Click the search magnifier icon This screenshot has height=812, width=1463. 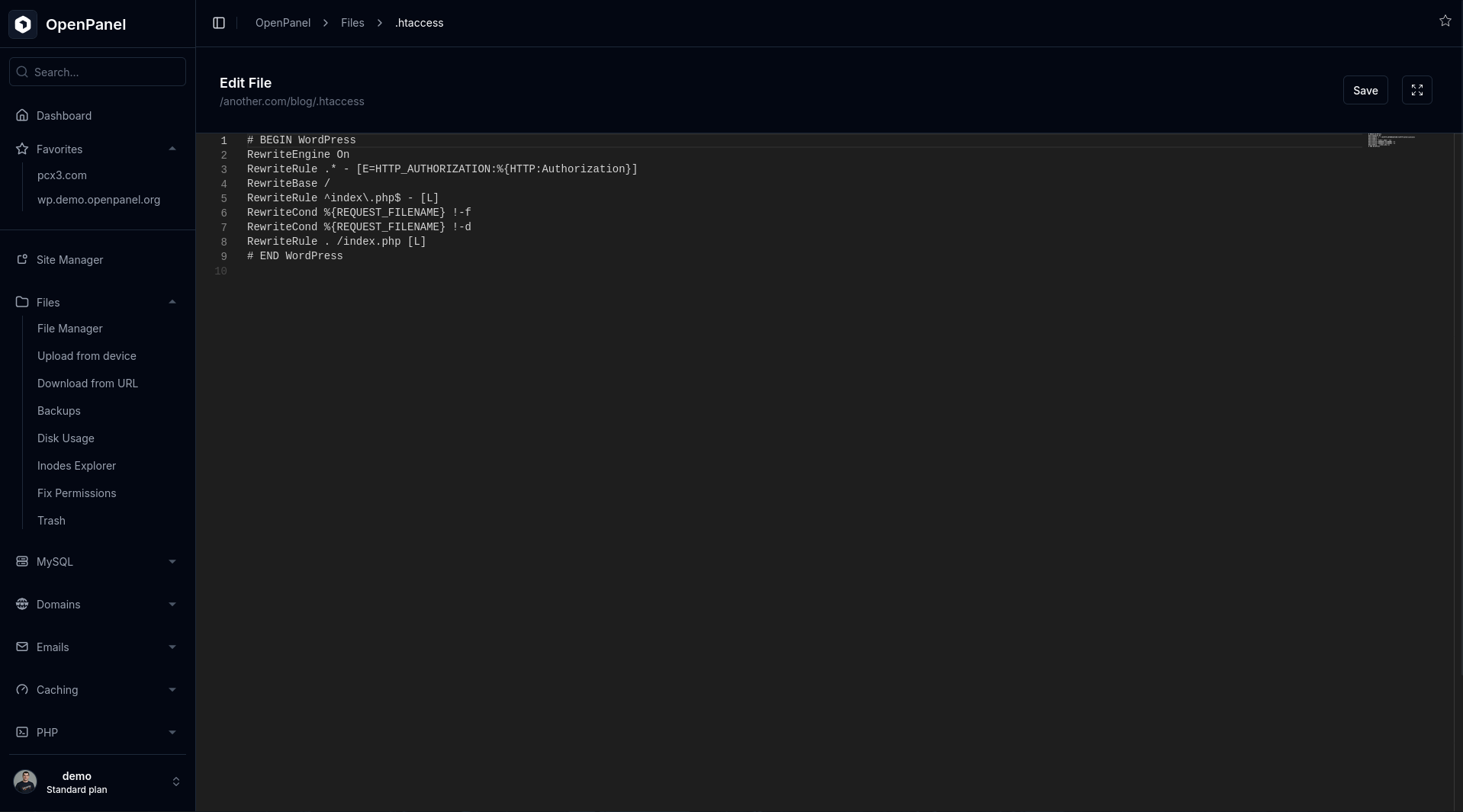pos(22,72)
